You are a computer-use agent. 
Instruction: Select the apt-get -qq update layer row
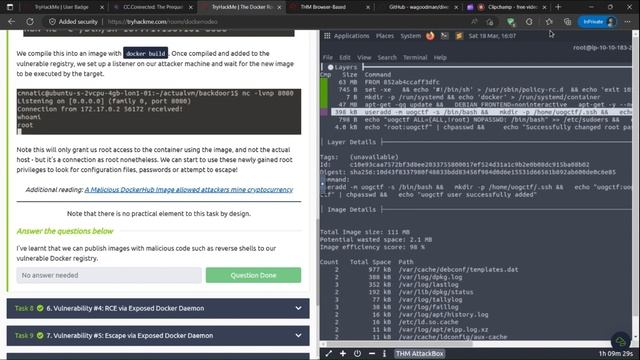click(x=481, y=104)
